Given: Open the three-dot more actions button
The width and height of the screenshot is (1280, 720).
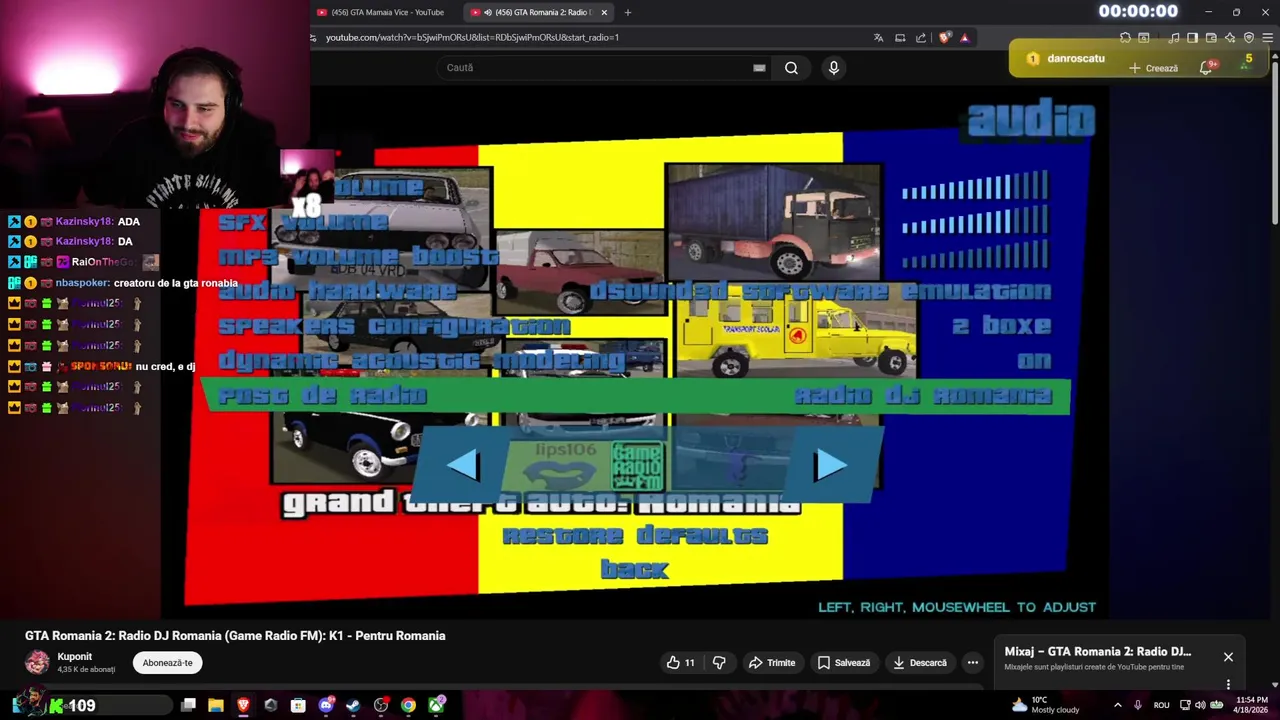Looking at the screenshot, I should pyautogui.click(x=972, y=662).
